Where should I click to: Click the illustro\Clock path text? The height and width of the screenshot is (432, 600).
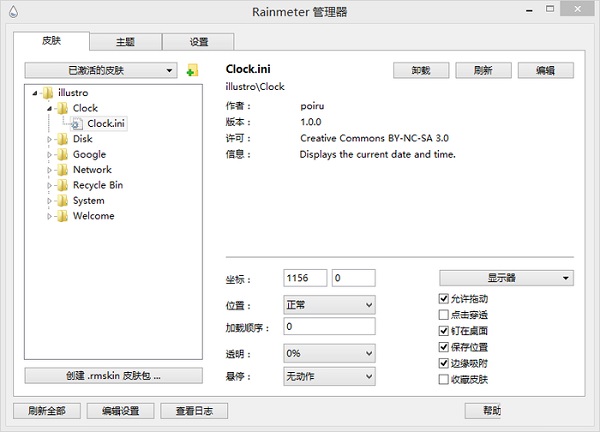click(255, 87)
